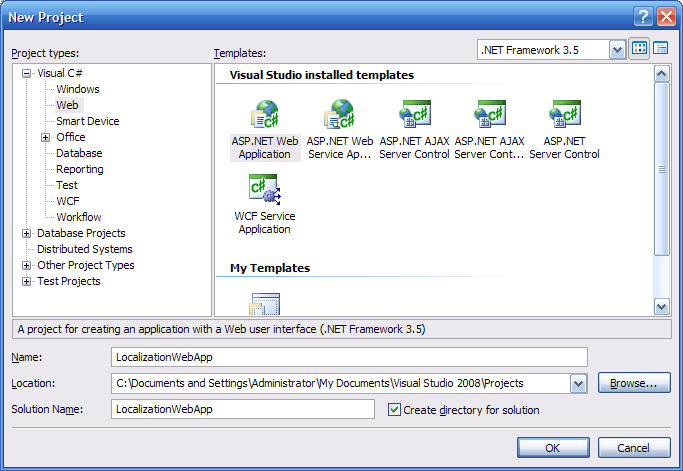Image resolution: width=683 pixels, height=471 pixels.
Task: Select Office project type
Action: (x=71, y=137)
